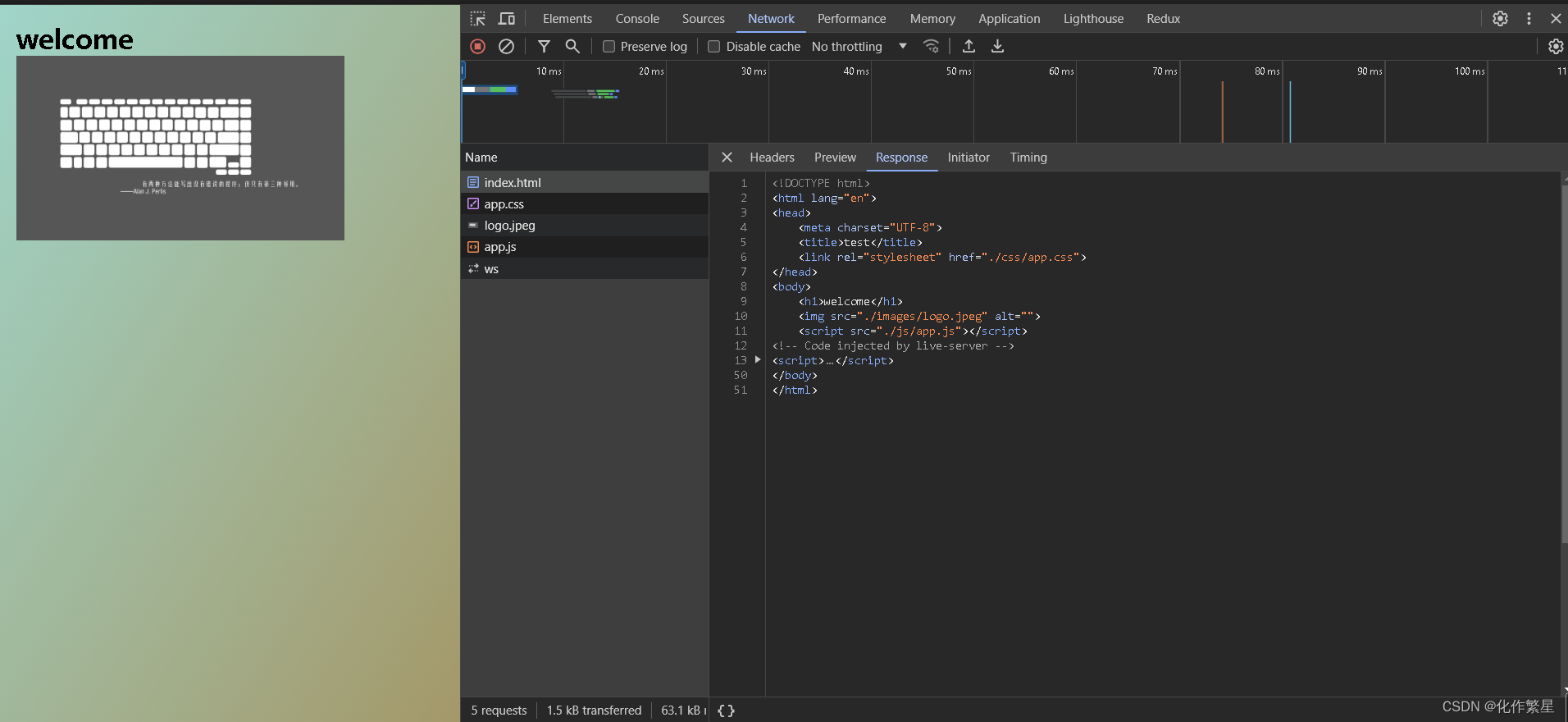Select the app.js request row
Viewport: 1568px width, 722px height.
pos(585,247)
